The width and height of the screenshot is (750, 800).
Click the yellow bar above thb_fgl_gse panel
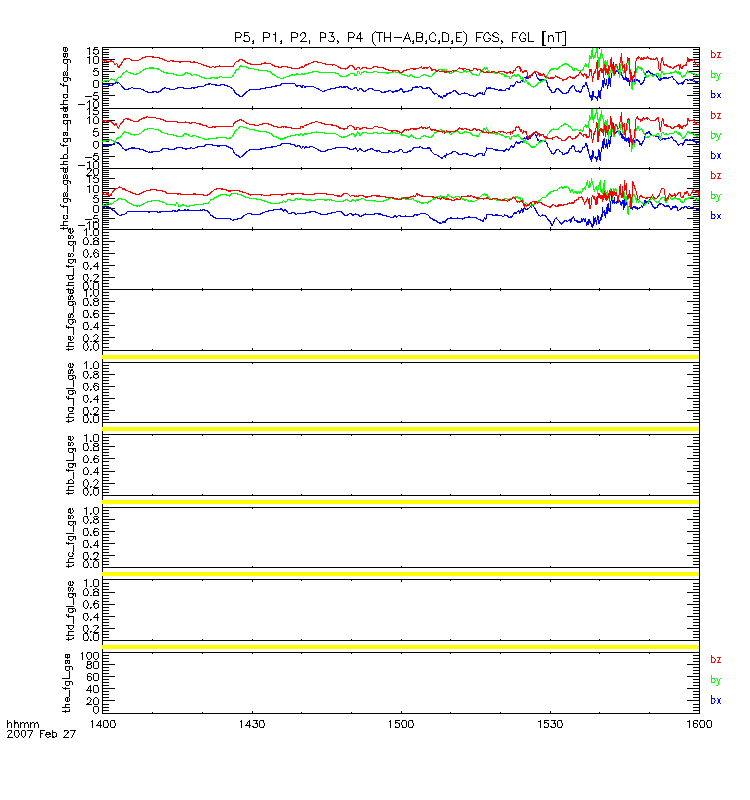tap(400, 429)
